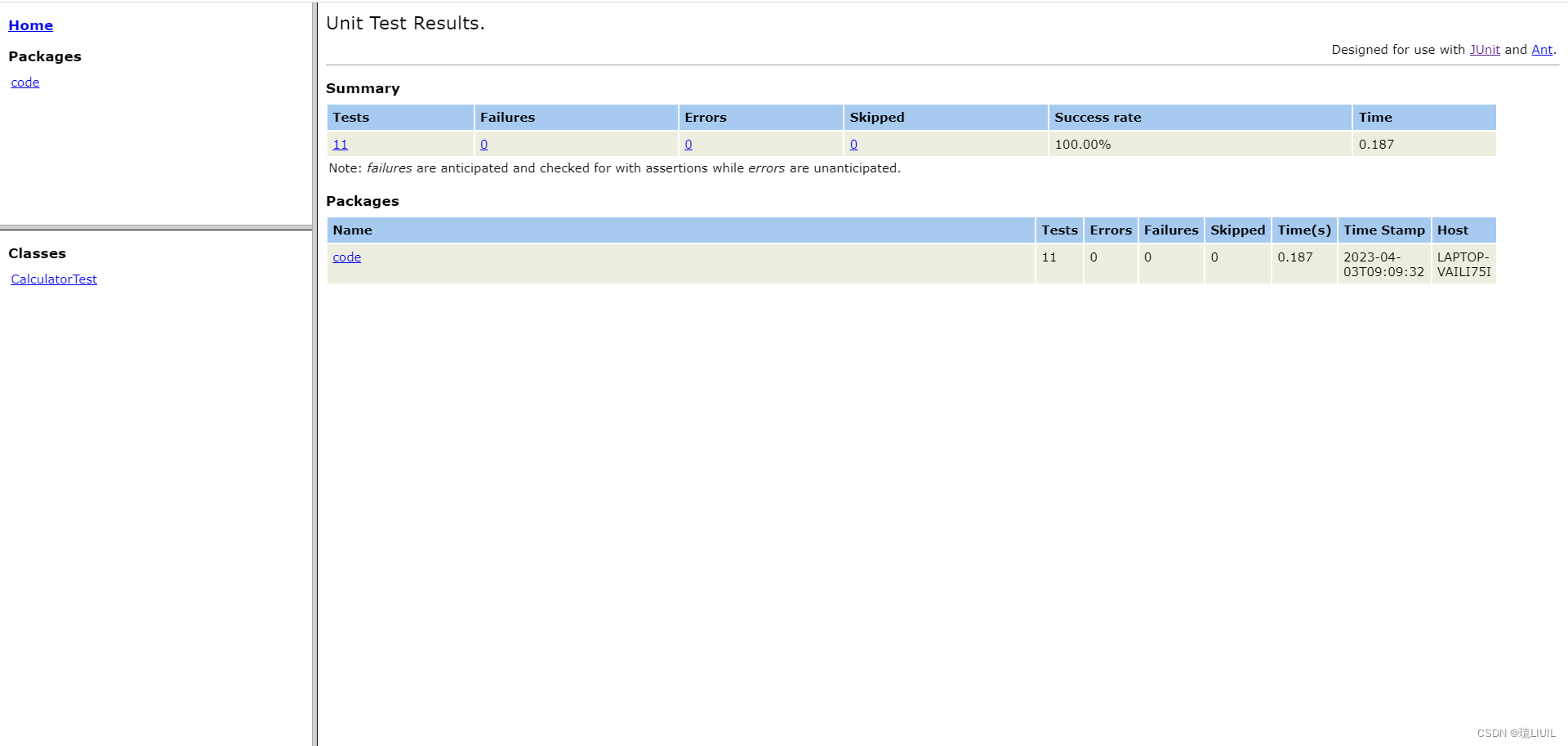Open the CalculatorTest class link

[54, 279]
